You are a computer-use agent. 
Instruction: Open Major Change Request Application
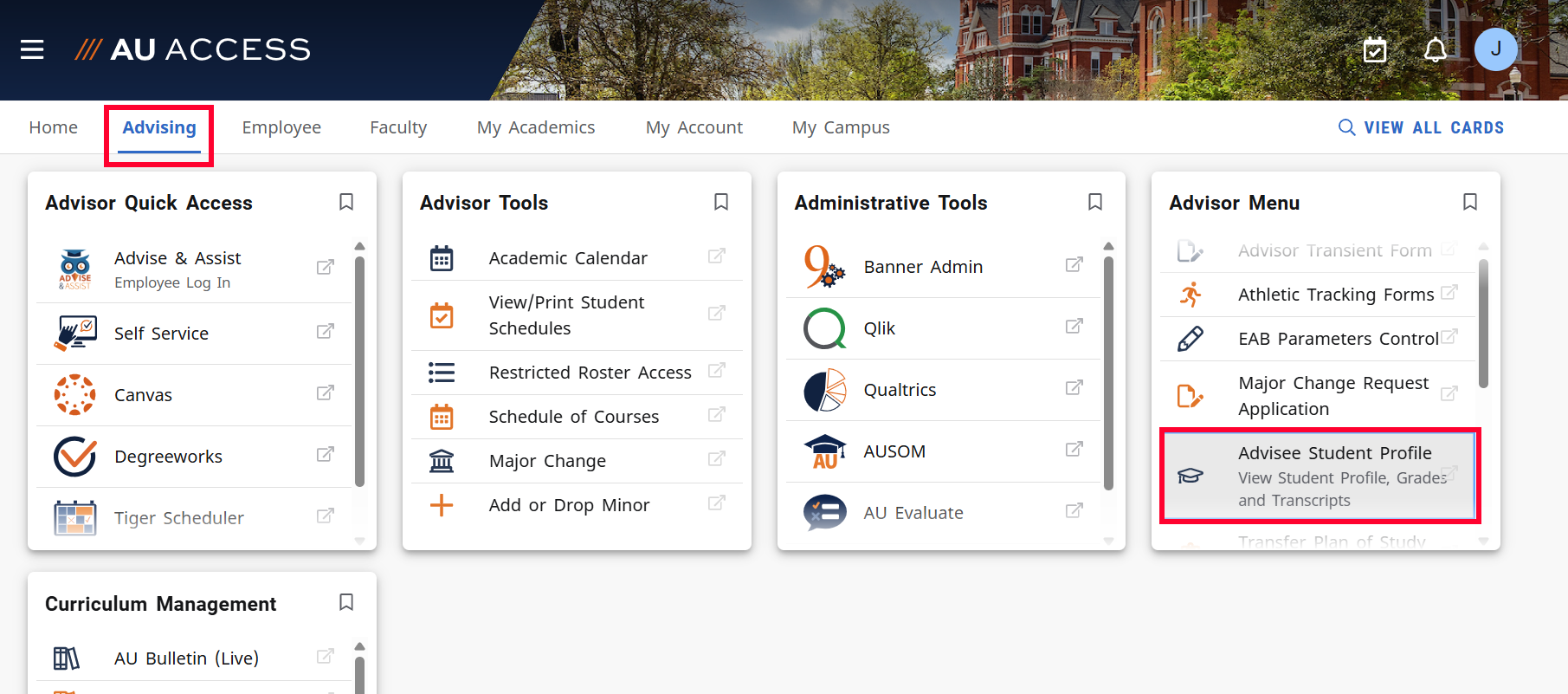(x=1318, y=396)
